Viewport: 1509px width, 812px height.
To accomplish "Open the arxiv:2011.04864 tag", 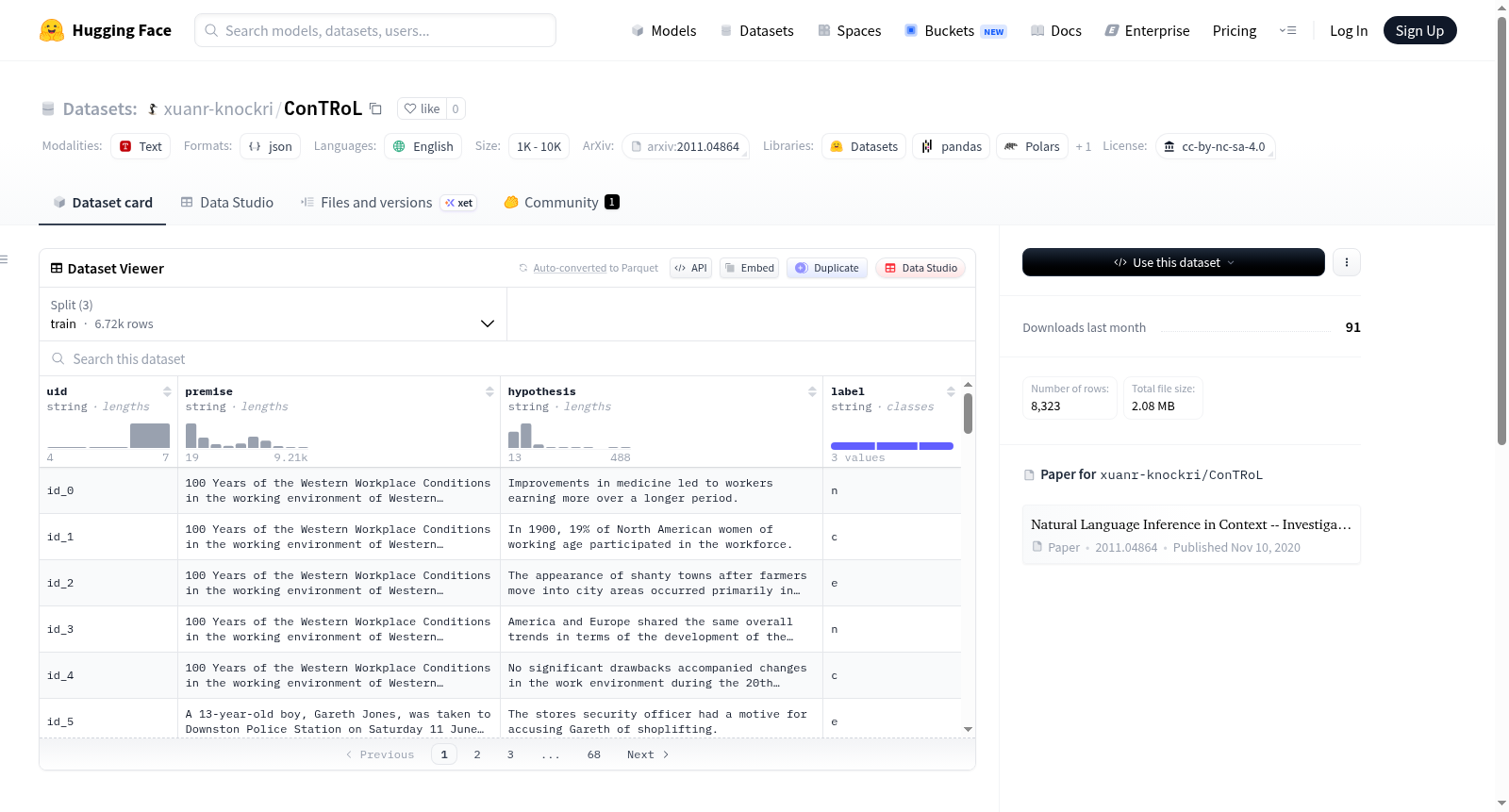I will [686, 146].
